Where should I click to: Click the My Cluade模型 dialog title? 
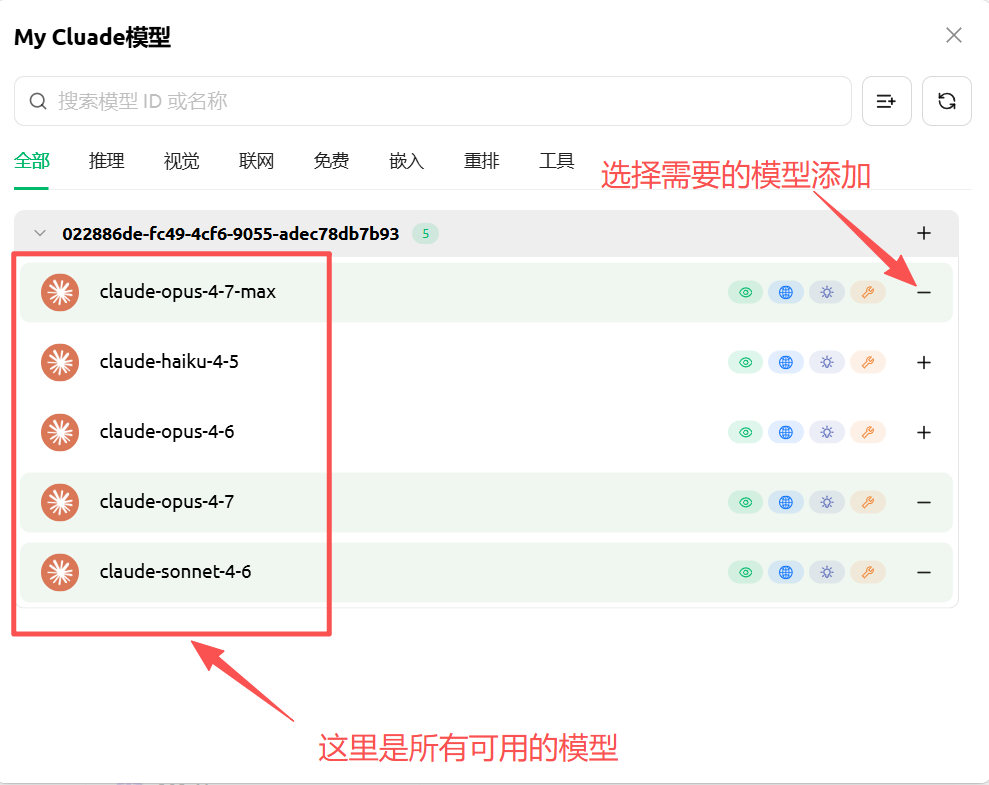coord(93,37)
